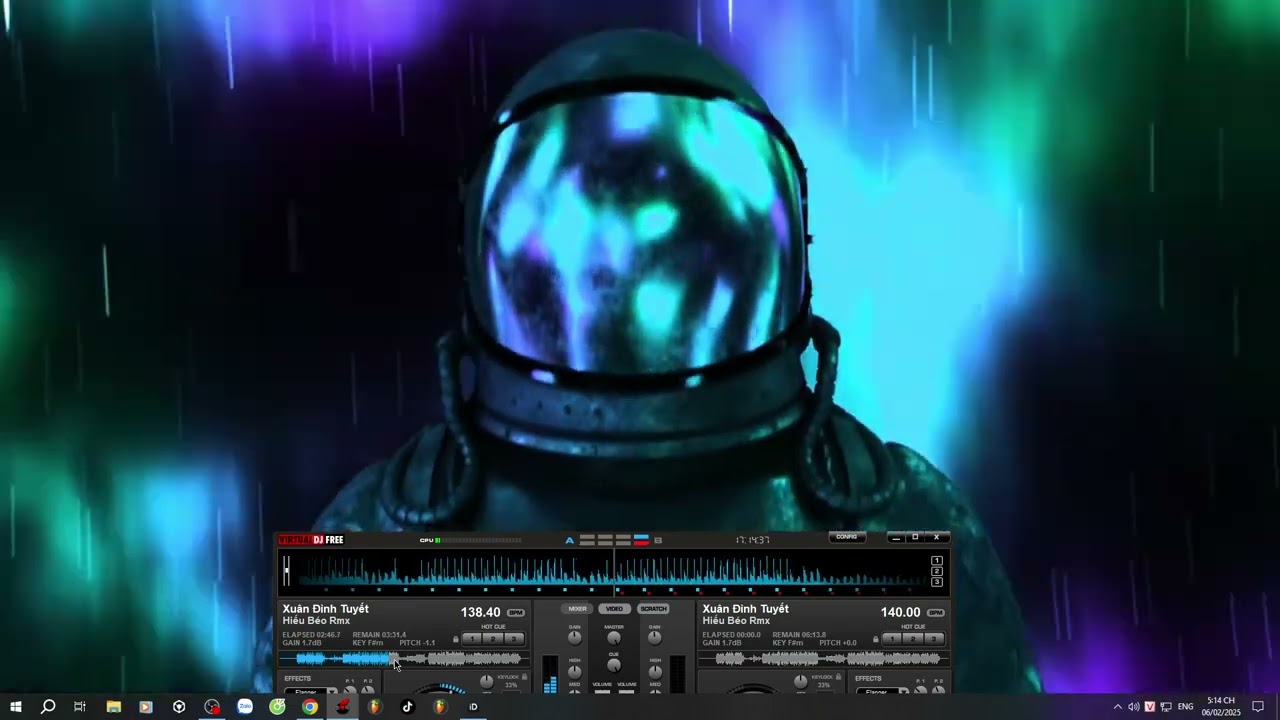The width and height of the screenshot is (1280, 720).
Task: Open Task View on the taskbar
Action: pos(80,707)
